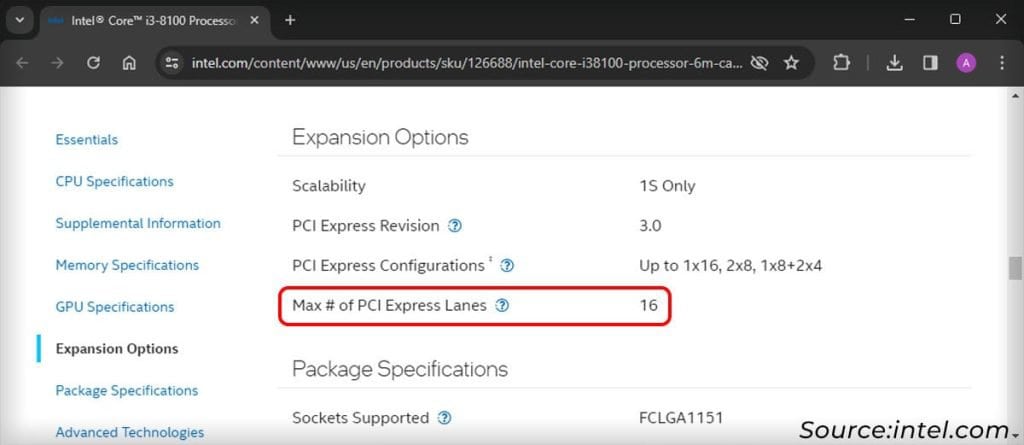1024x445 pixels.
Task: Jump to the CPU Specifications section
Action: (x=114, y=182)
